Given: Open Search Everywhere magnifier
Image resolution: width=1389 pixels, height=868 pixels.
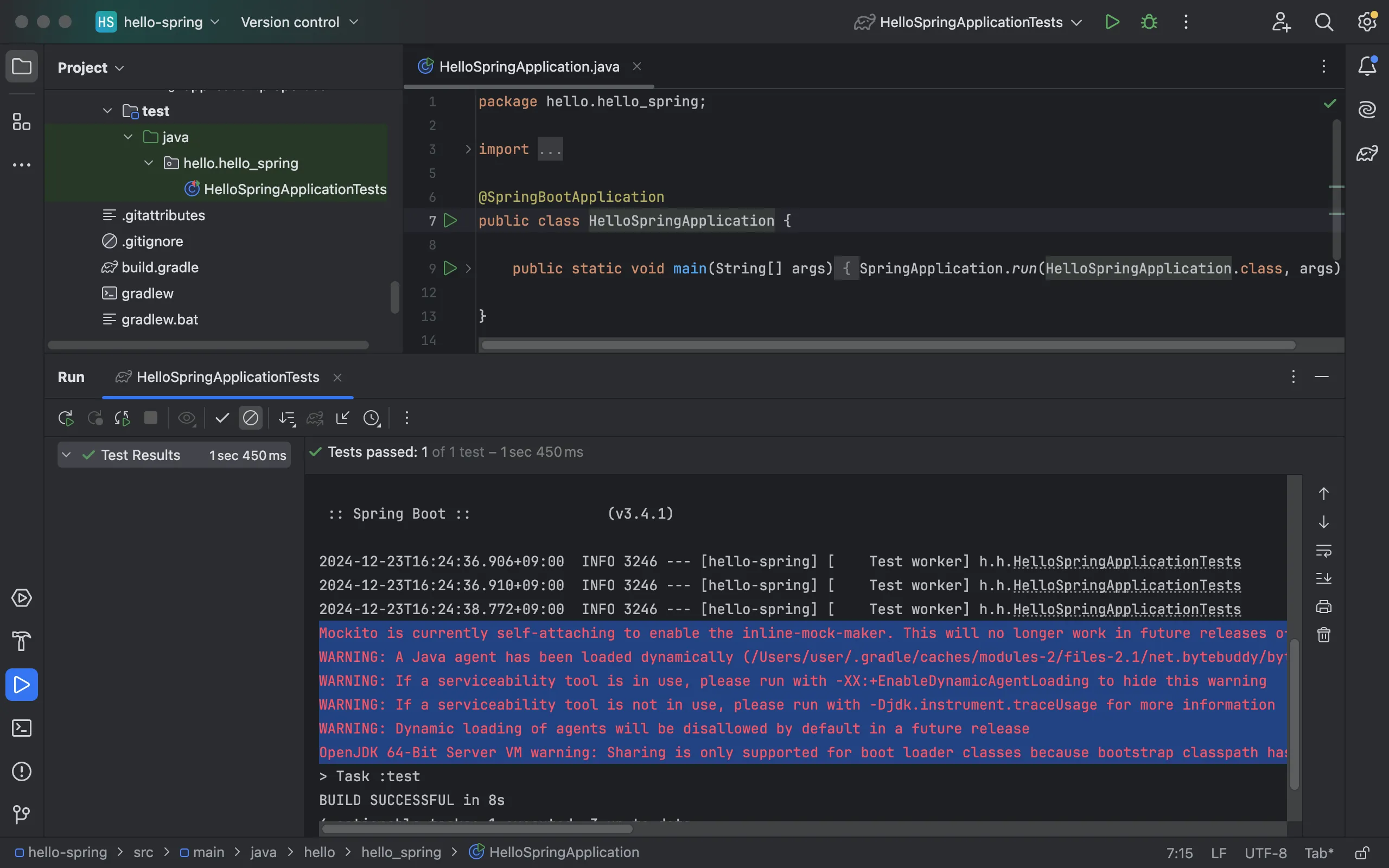Looking at the screenshot, I should point(1323,22).
